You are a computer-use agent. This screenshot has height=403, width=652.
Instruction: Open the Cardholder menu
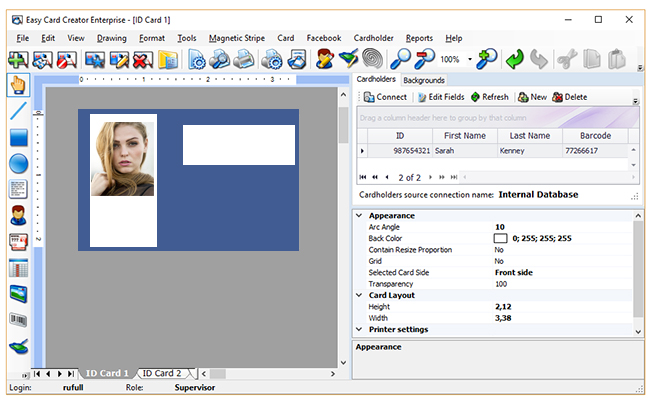(x=373, y=38)
